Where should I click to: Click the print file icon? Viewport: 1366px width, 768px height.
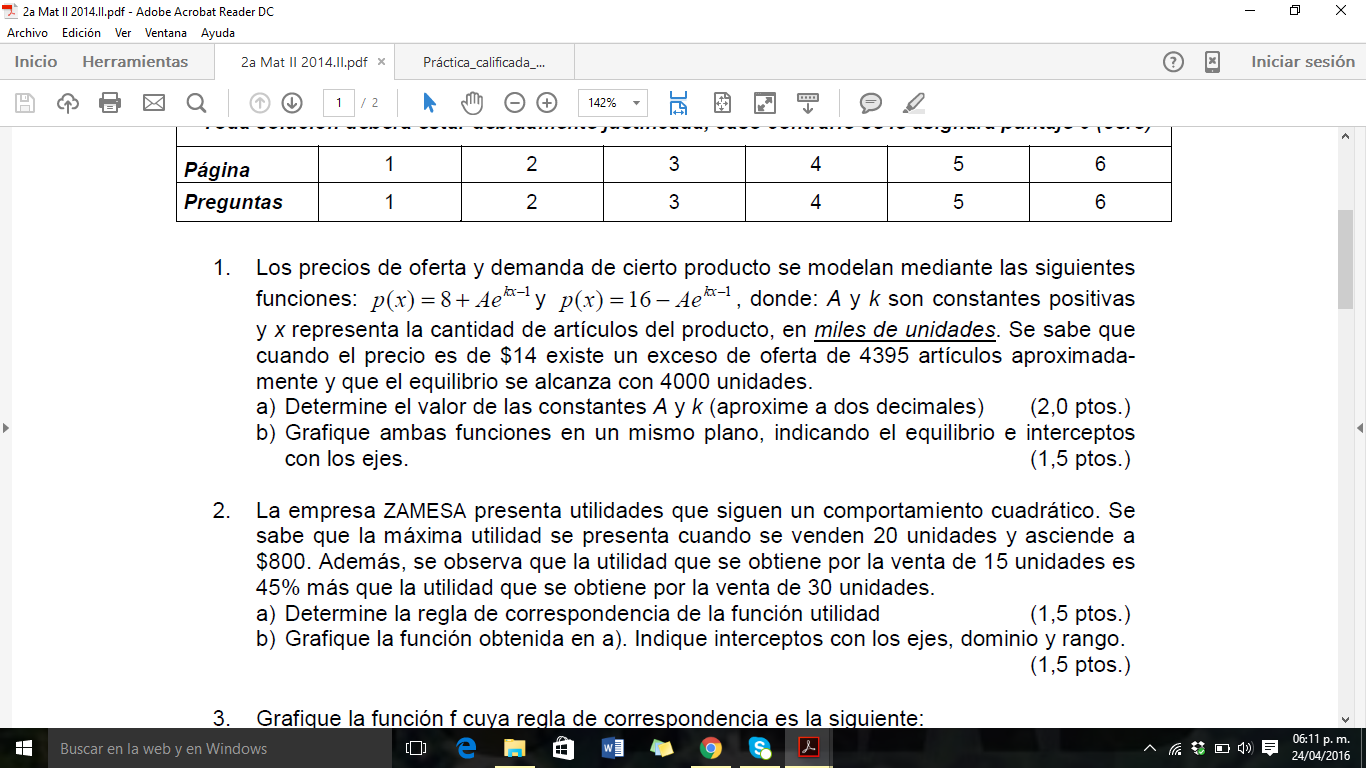pyautogui.click(x=110, y=103)
